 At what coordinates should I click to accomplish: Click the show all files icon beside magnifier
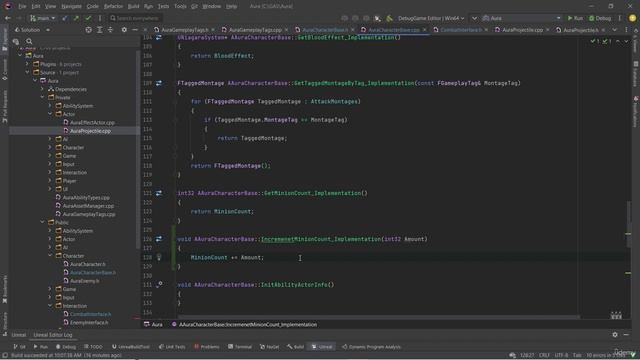[x=16, y=41]
